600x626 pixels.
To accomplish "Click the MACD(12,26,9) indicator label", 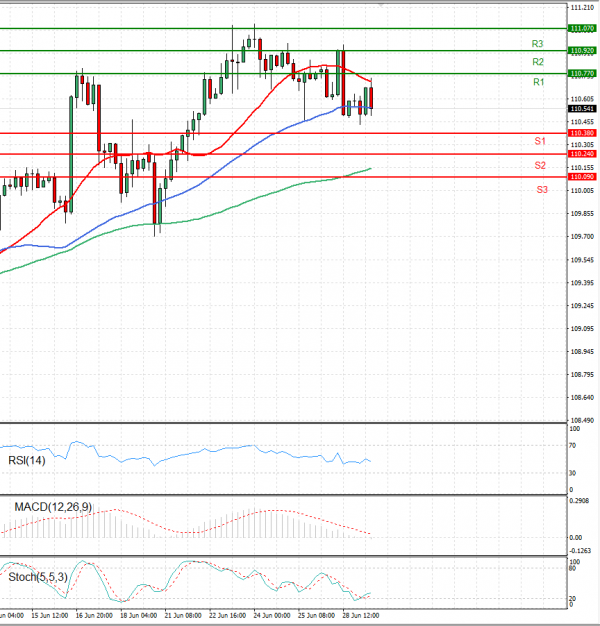I will (x=53, y=507).
